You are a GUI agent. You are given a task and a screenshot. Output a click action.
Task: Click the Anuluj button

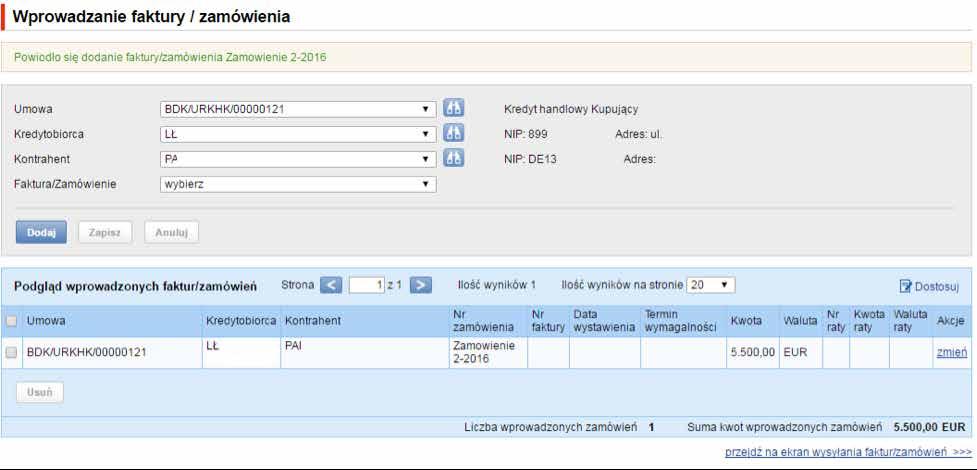pyautogui.click(x=171, y=233)
